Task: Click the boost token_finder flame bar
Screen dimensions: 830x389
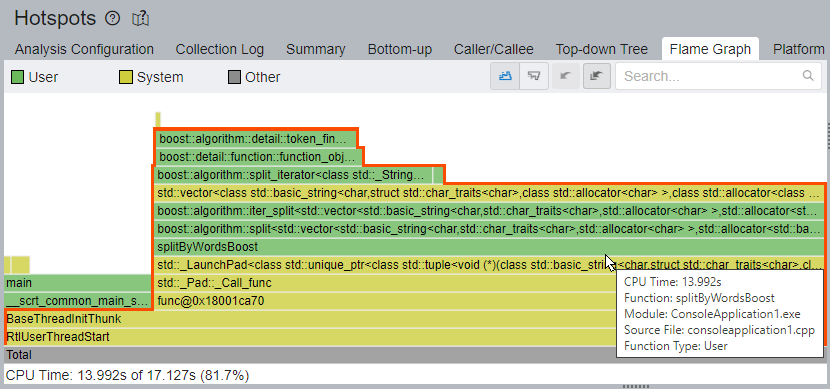Action: coord(256,139)
